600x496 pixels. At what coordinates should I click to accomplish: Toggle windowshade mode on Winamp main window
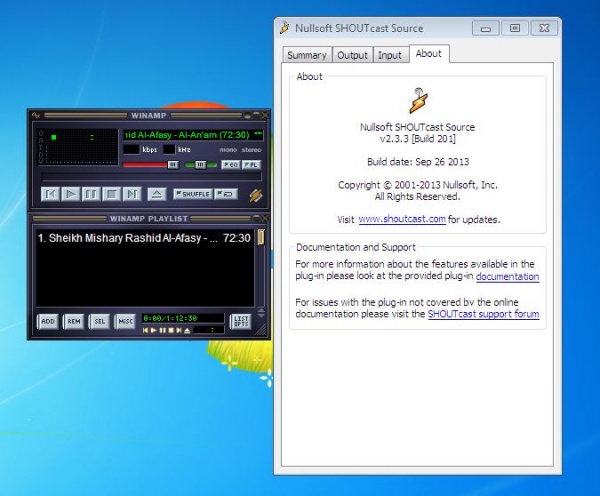tap(256, 115)
